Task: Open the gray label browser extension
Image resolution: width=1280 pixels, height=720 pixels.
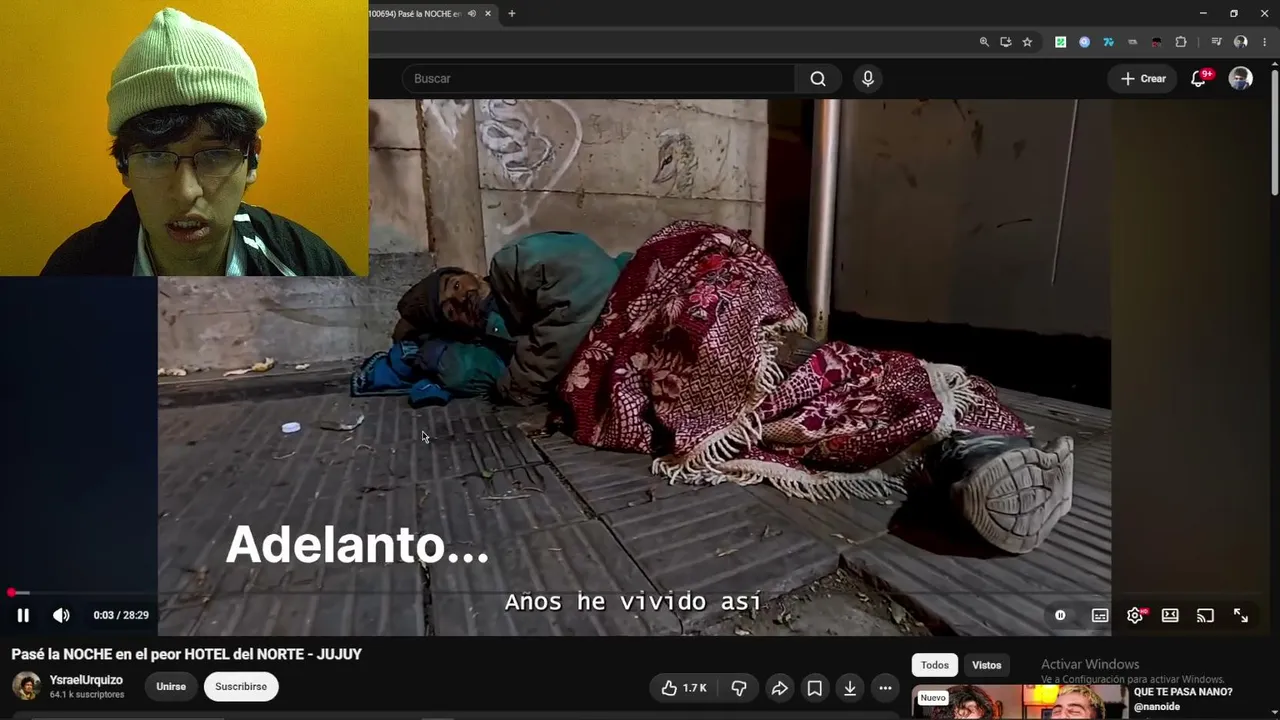Action: [1132, 42]
